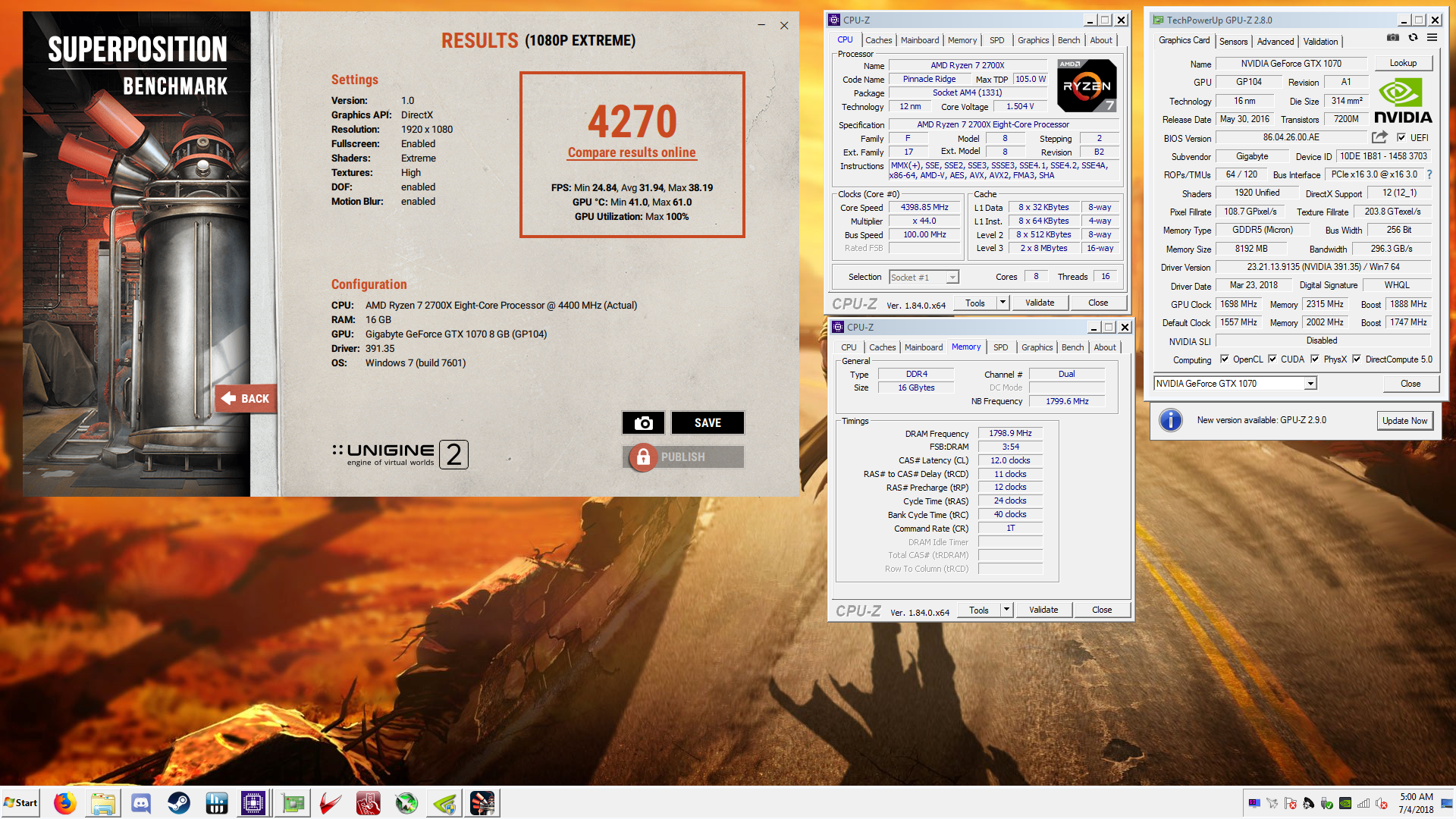Click Tools button in upper CPU-Z
The height and width of the screenshot is (819, 1456).
point(975,303)
